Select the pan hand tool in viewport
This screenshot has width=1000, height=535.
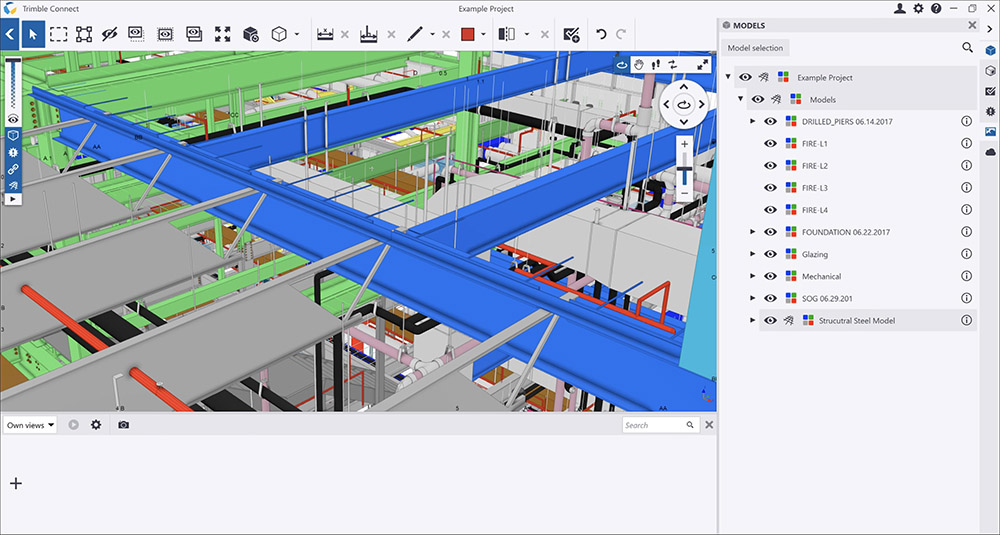[x=638, y=64]
